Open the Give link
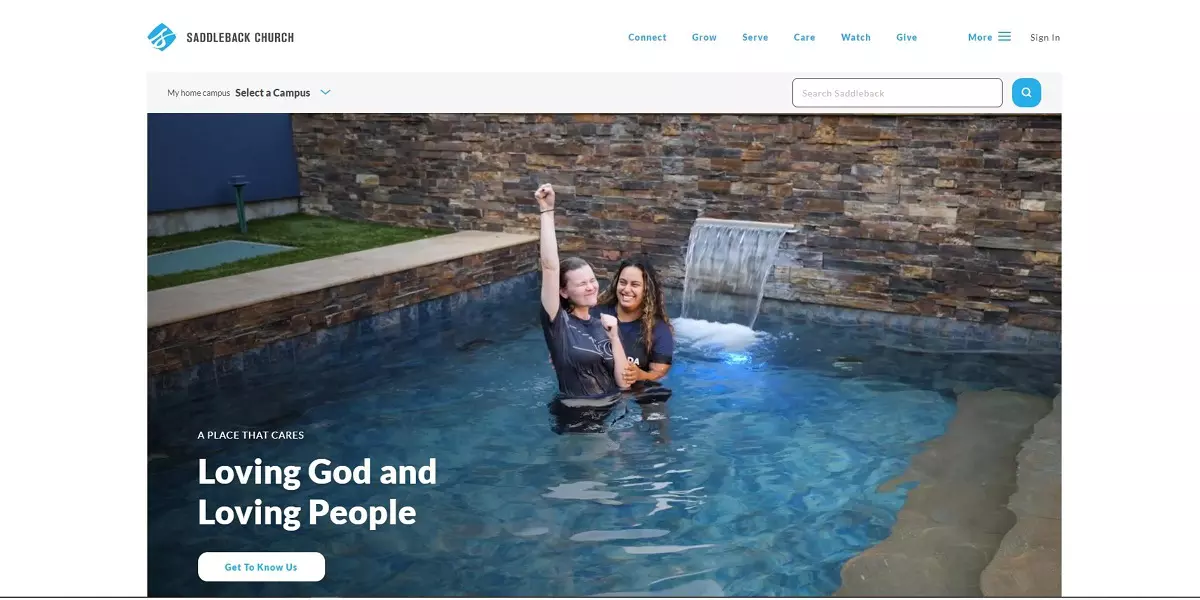 (907, 37)
